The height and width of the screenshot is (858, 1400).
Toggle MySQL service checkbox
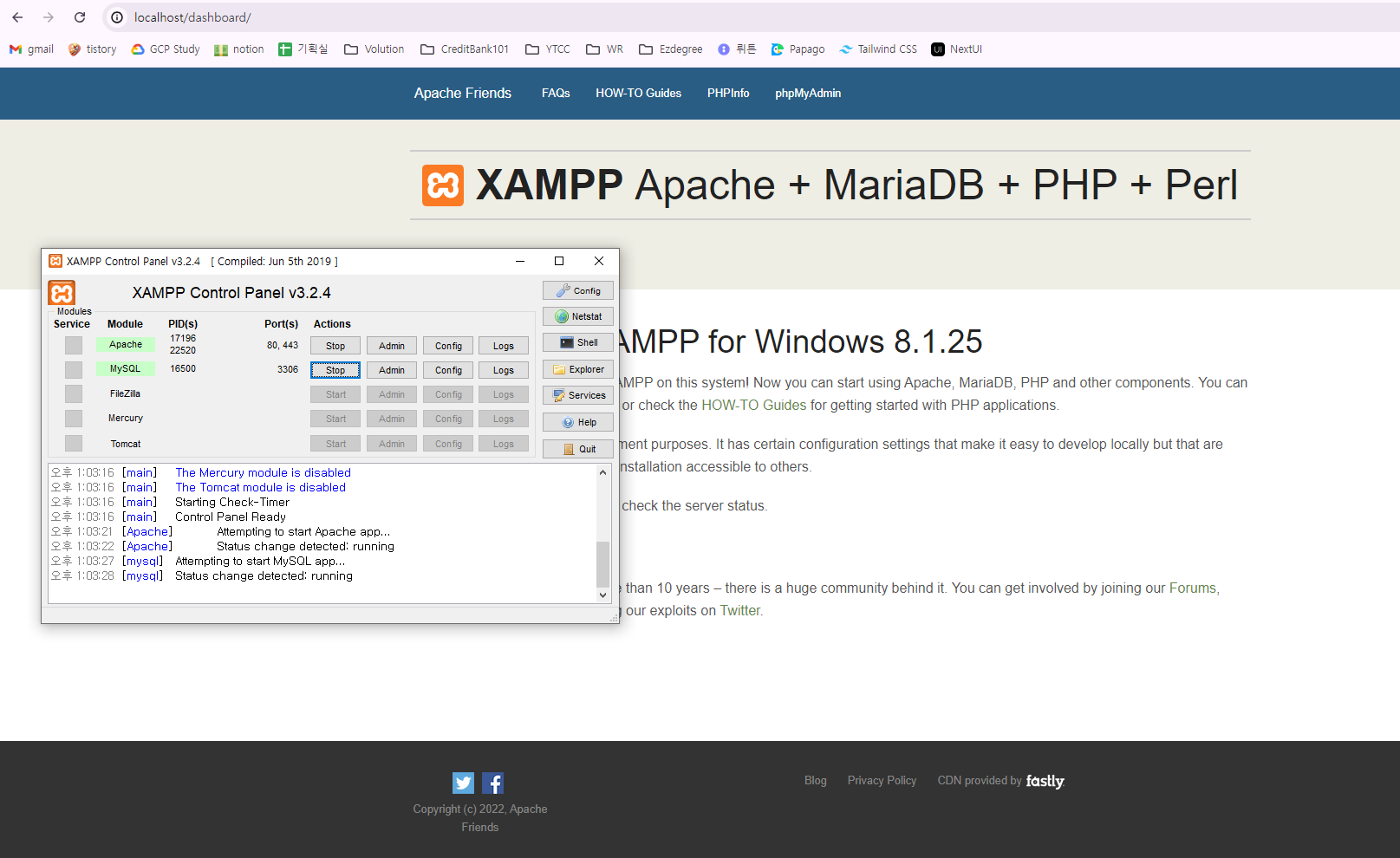tap(74, 369)
